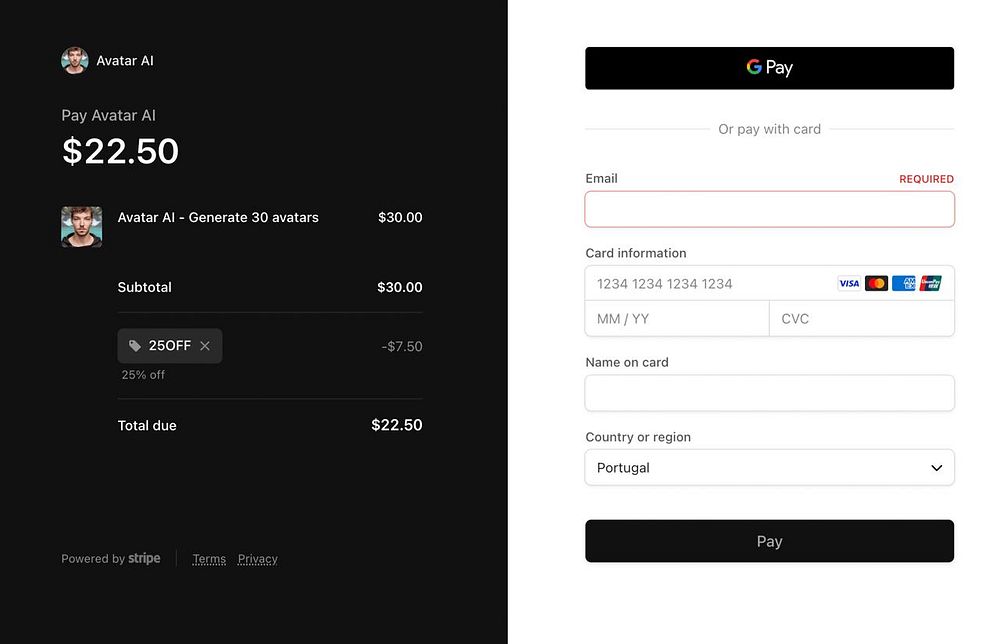Click the American Express card icon
Image resolution: width=1000 pixels, height=644 pixels.
[x=904, y=283]
